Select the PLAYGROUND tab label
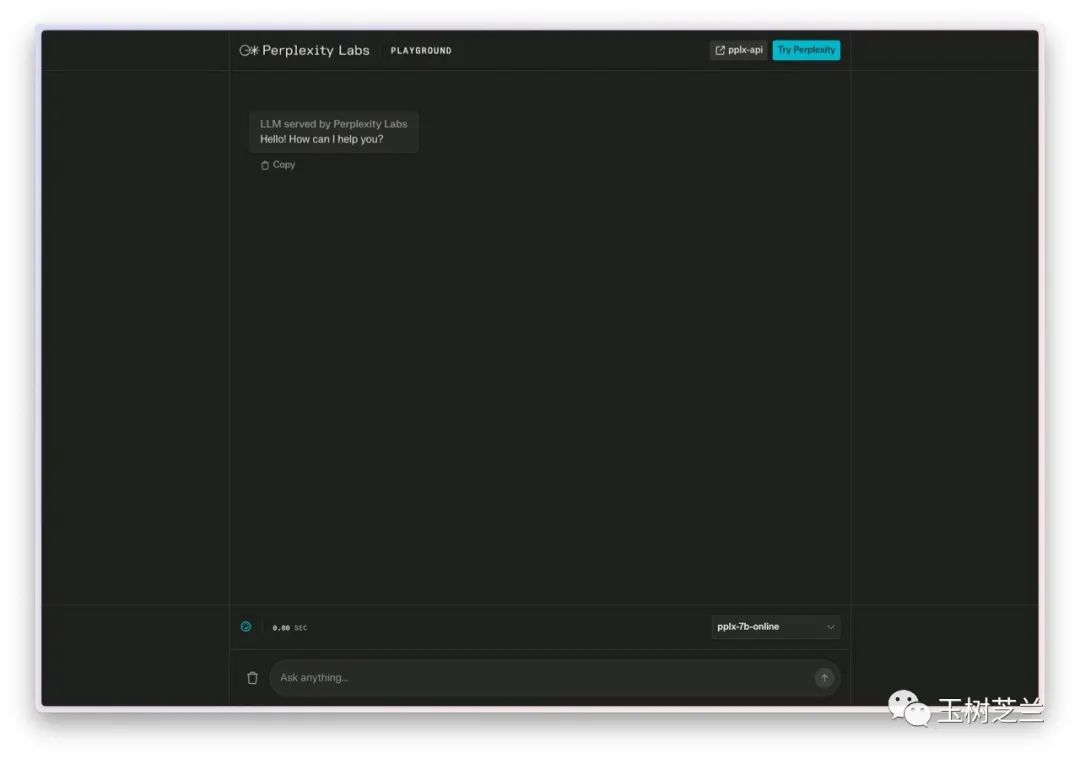1080x759 pixels. 421,50
